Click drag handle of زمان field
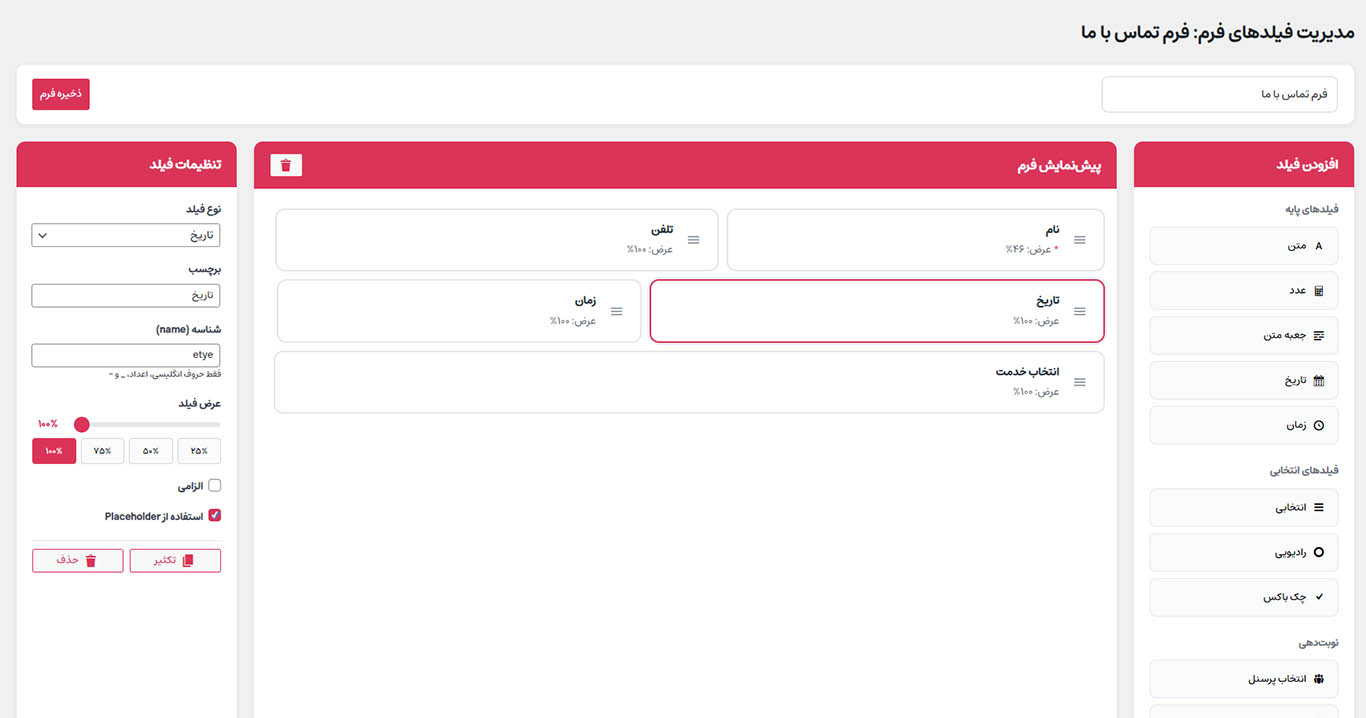Viewport: 1366px width, 718px height. [616, 311]
